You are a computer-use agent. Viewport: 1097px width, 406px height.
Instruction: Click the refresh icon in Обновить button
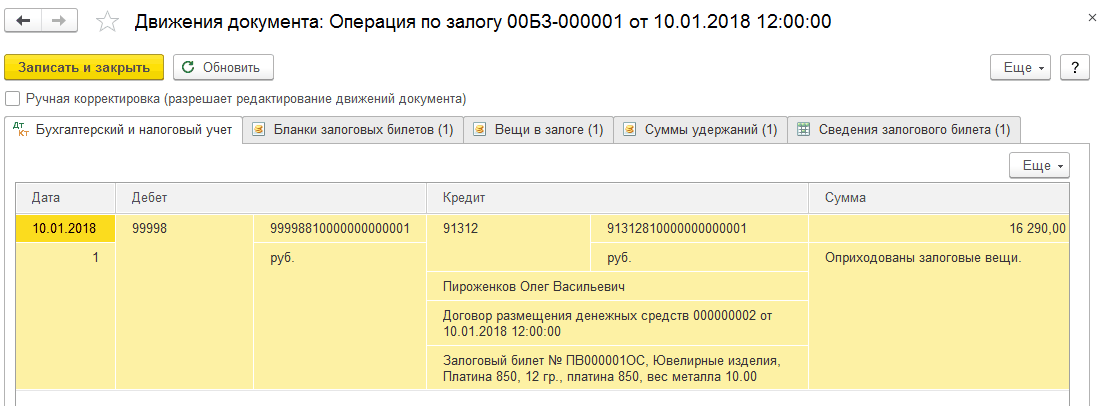pos(187,68)
